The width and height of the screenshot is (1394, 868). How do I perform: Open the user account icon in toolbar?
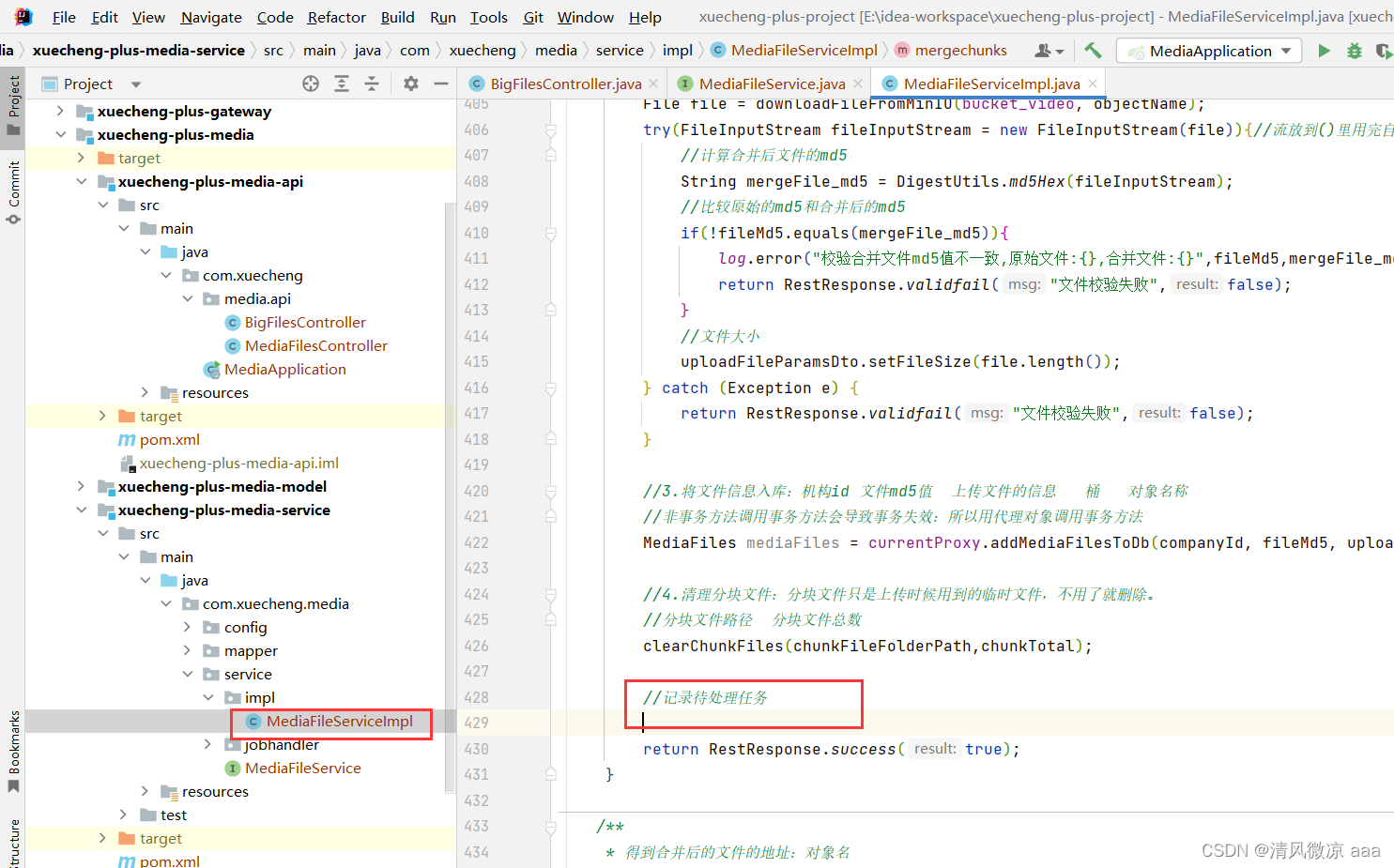pos(1049,51)
